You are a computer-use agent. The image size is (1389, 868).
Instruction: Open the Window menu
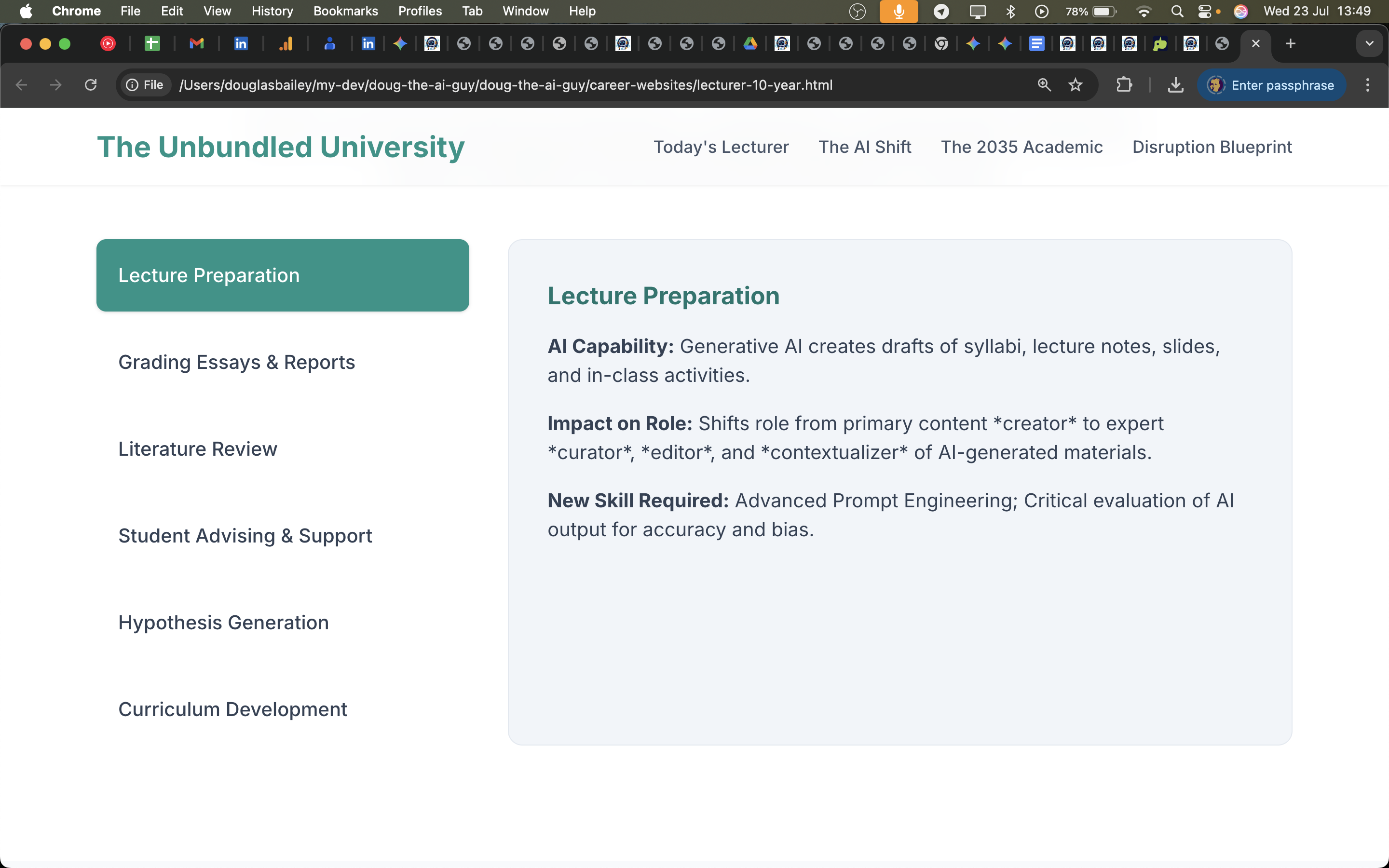(x=525, y=11)
